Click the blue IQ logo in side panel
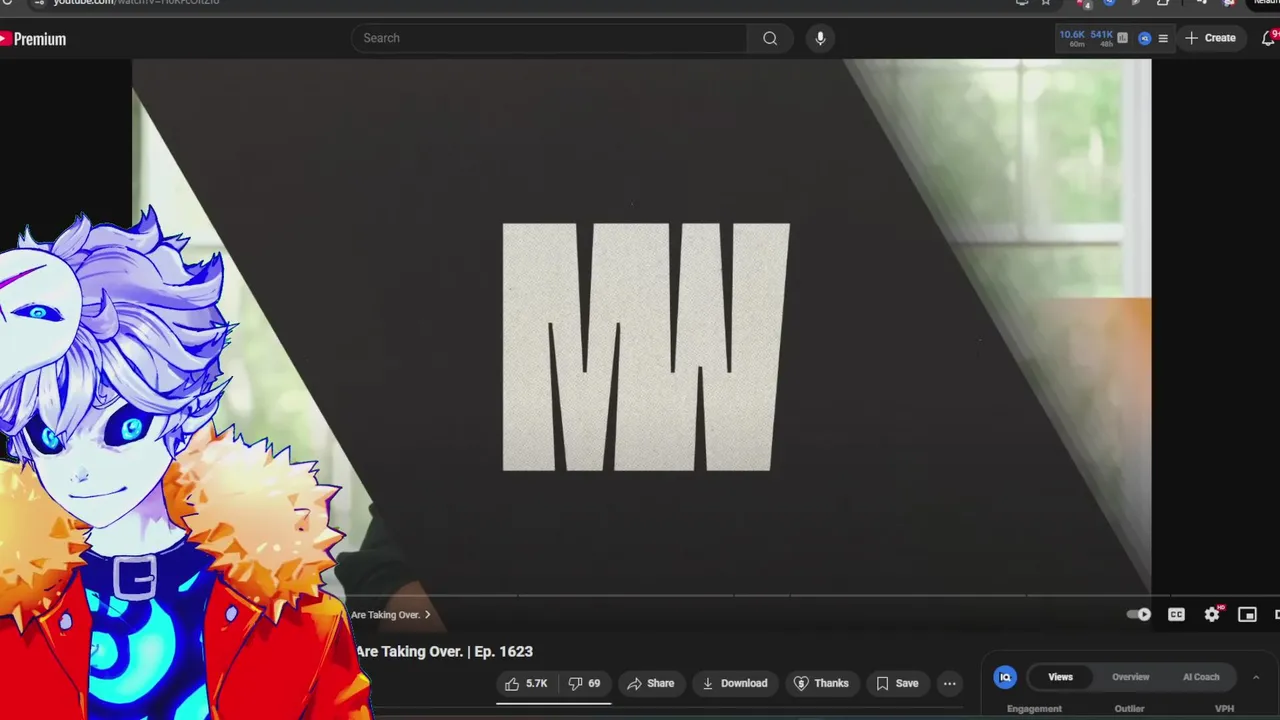1280x720 pixels. pyautogui.click(x=1005, y=677)
